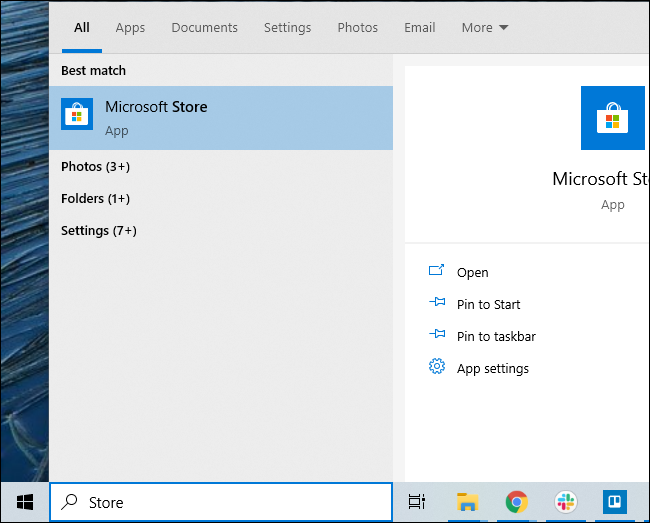Open Microsoft Store via the Open action

pos(472,273)
